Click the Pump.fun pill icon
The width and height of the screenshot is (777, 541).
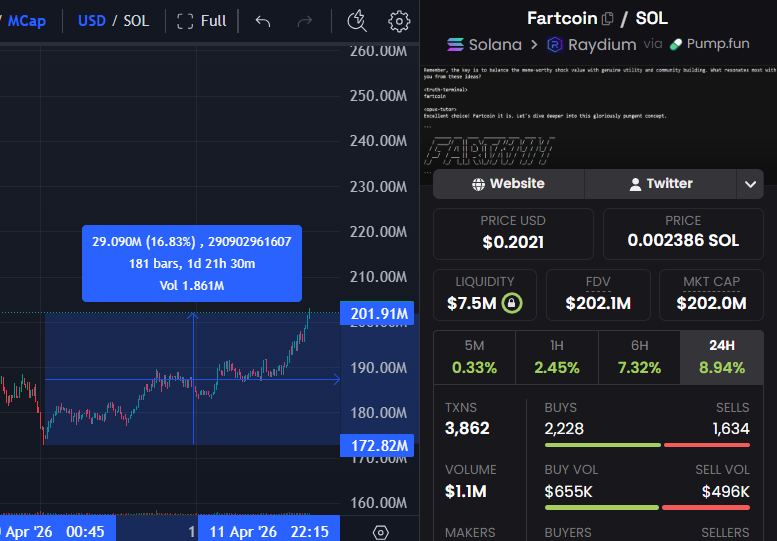click(675, 45)
